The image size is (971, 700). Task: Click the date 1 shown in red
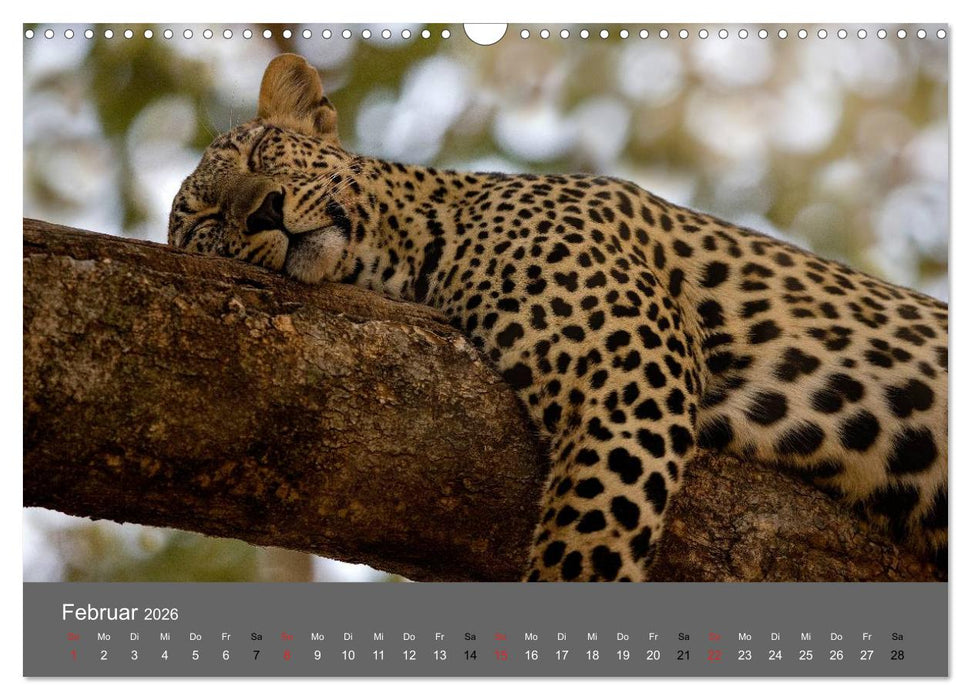[x=72, y=654]
